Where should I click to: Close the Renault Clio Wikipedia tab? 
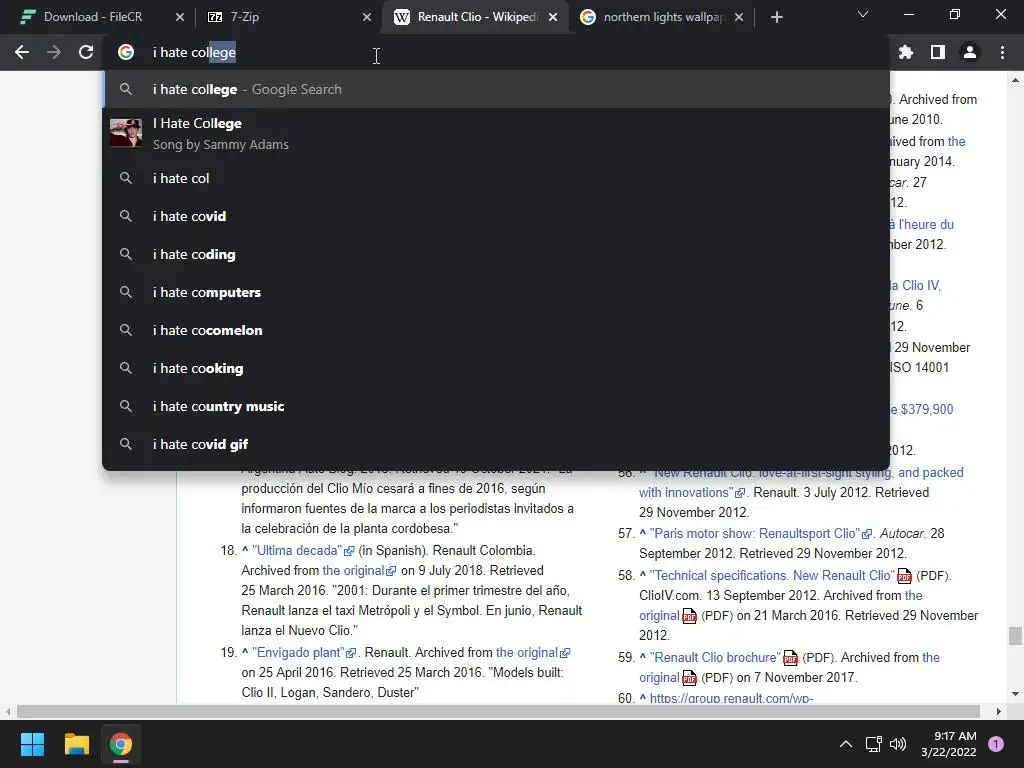553,18
